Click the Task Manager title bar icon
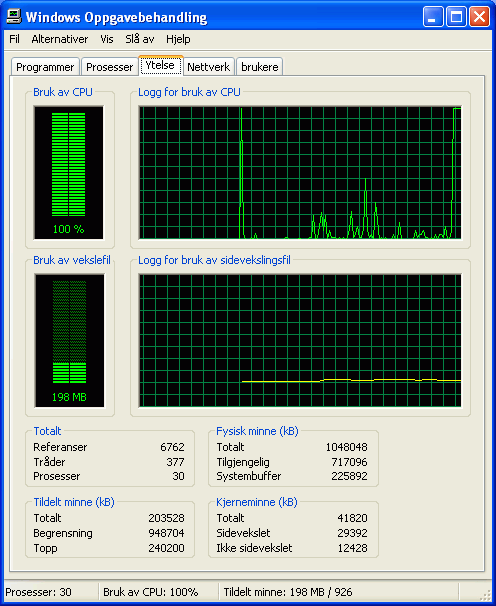Viewport: 496px width, 606px height. click(14, 17)
